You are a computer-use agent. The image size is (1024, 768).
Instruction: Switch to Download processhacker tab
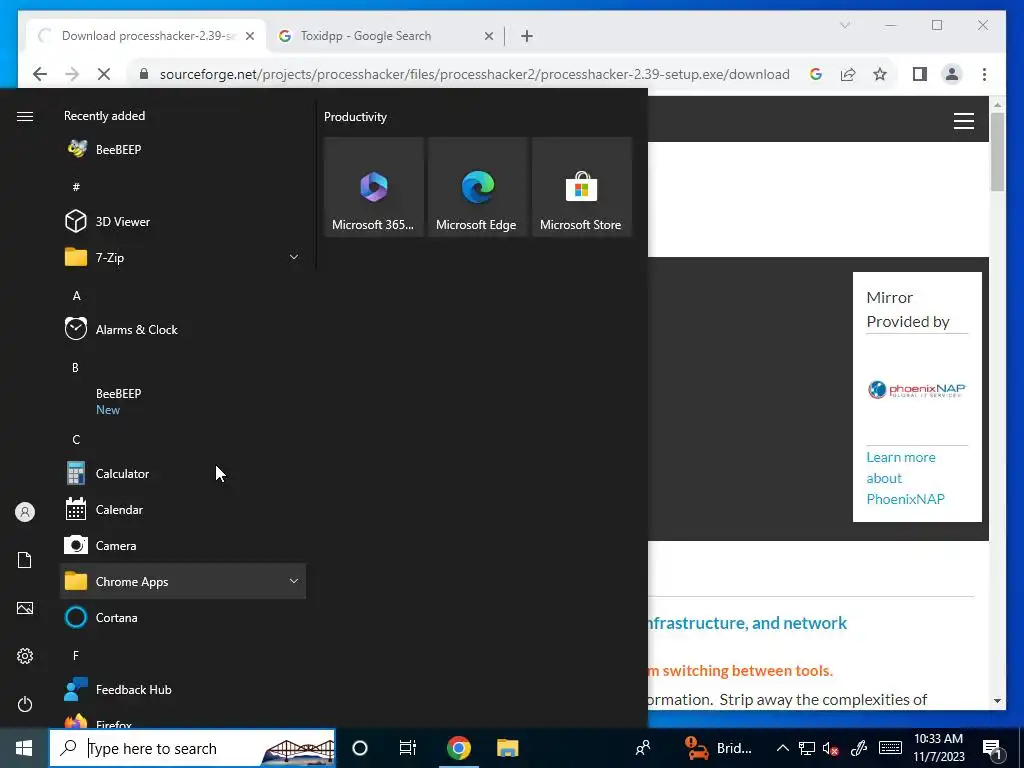148,36
